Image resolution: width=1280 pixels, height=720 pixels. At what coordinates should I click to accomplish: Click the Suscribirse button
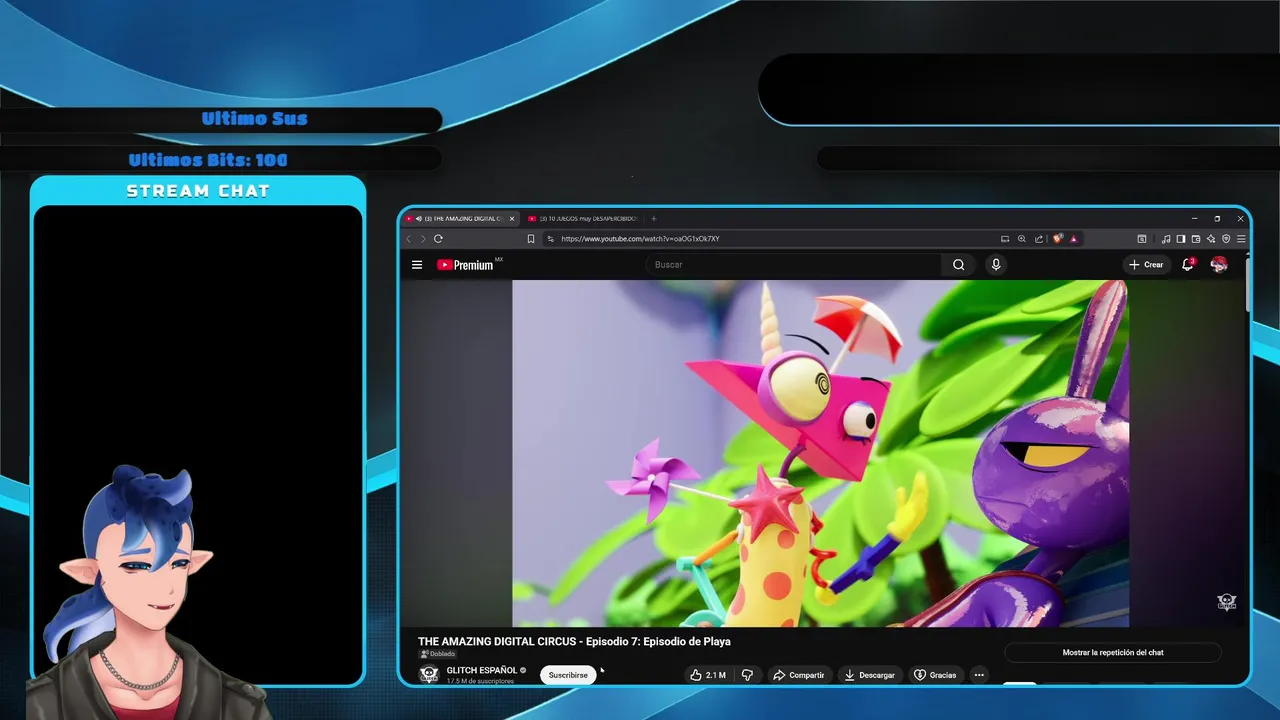pyautogui.click(x=568, y=675)
